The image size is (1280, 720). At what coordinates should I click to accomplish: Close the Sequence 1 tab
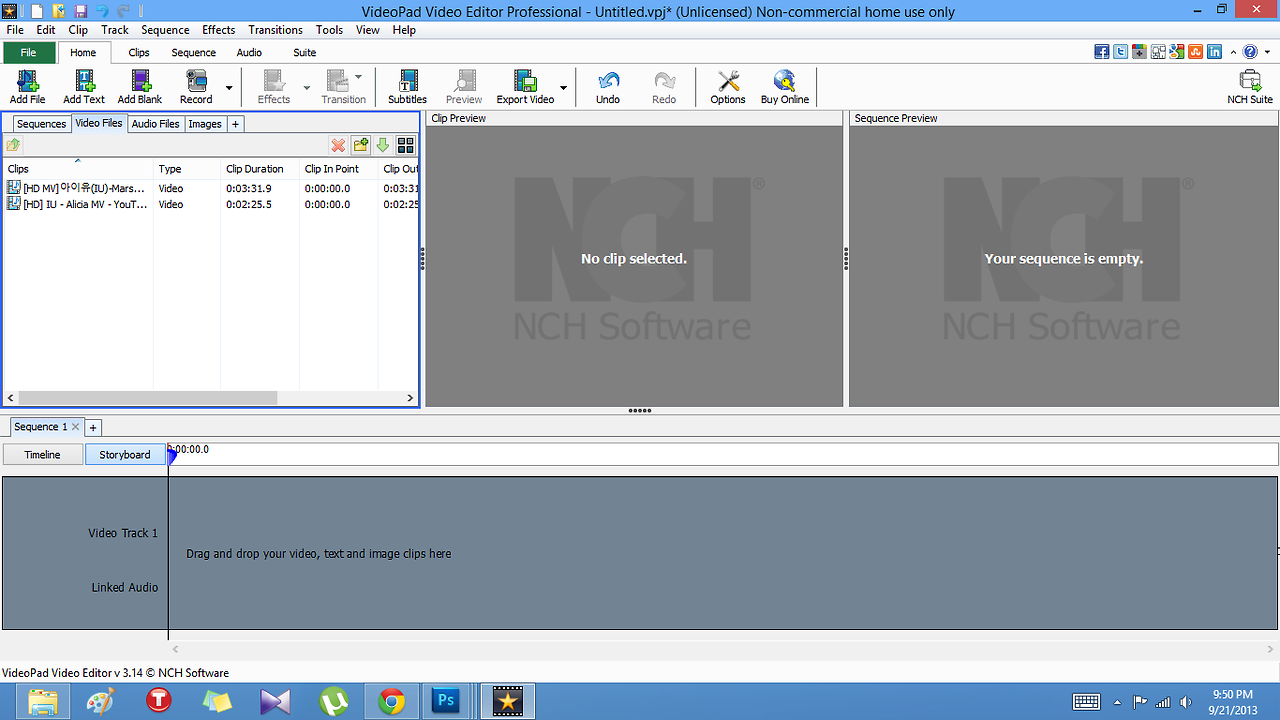tap(75, 427)
